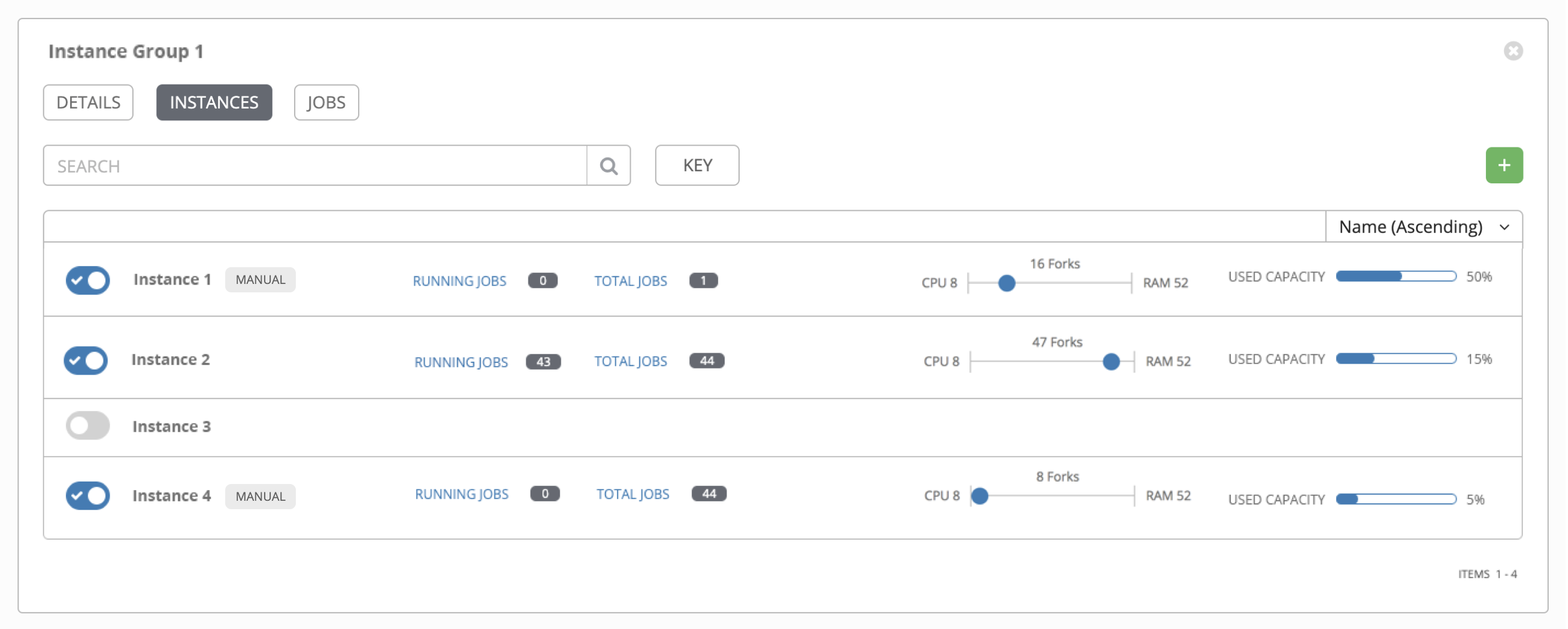Click Total Jobs link for Instance 4
1568x629 pixels.
point(632,494)
